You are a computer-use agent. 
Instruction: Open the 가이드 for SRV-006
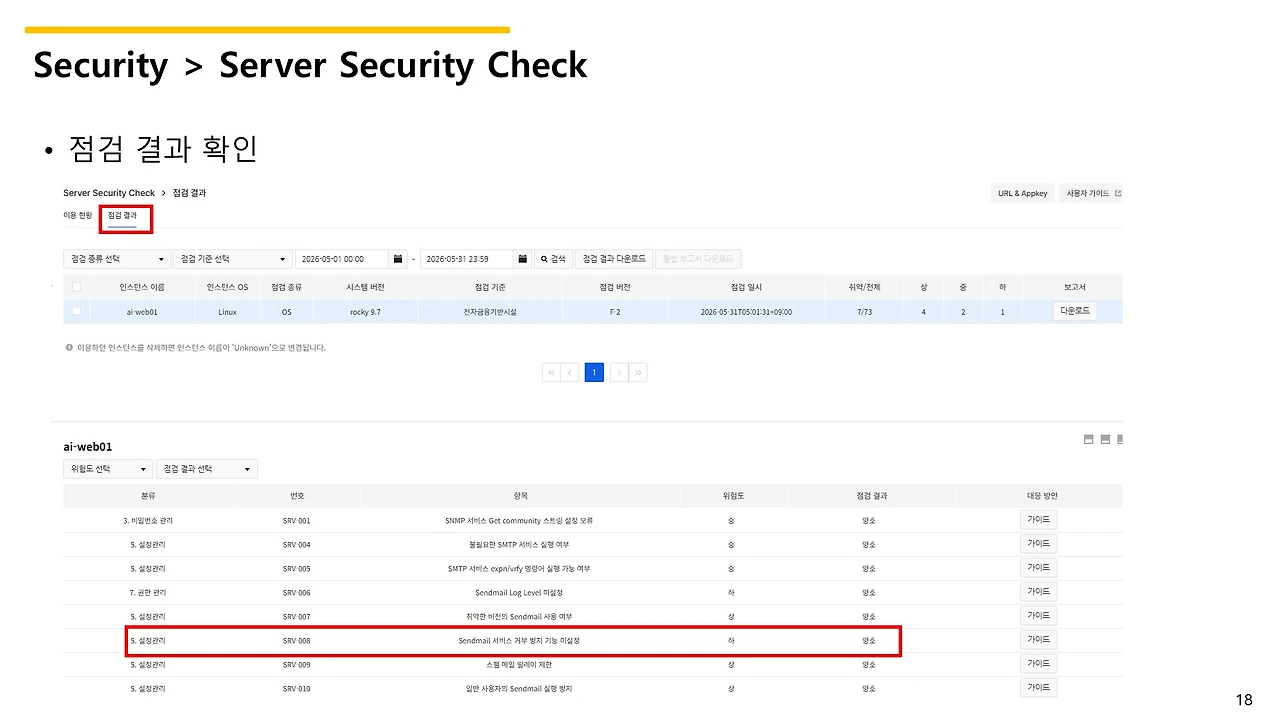(x=1038, y=592)
